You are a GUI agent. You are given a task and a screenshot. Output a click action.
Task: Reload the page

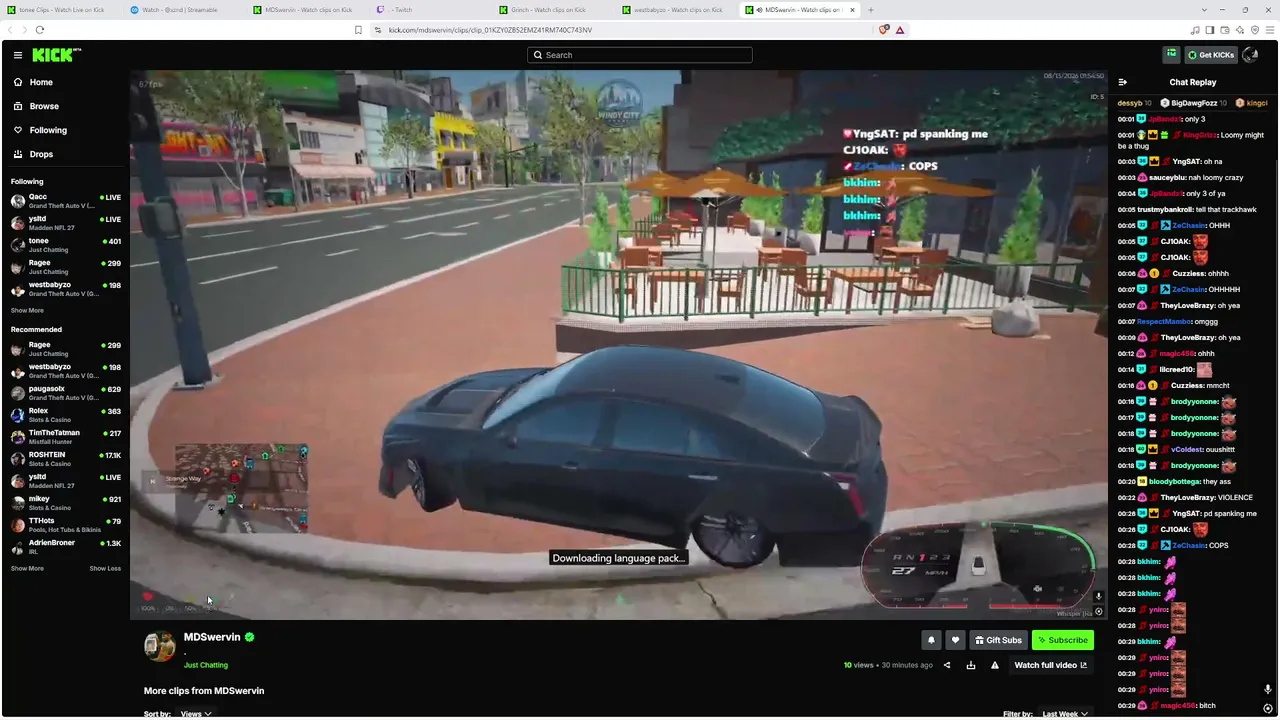[x=40, y=30]
